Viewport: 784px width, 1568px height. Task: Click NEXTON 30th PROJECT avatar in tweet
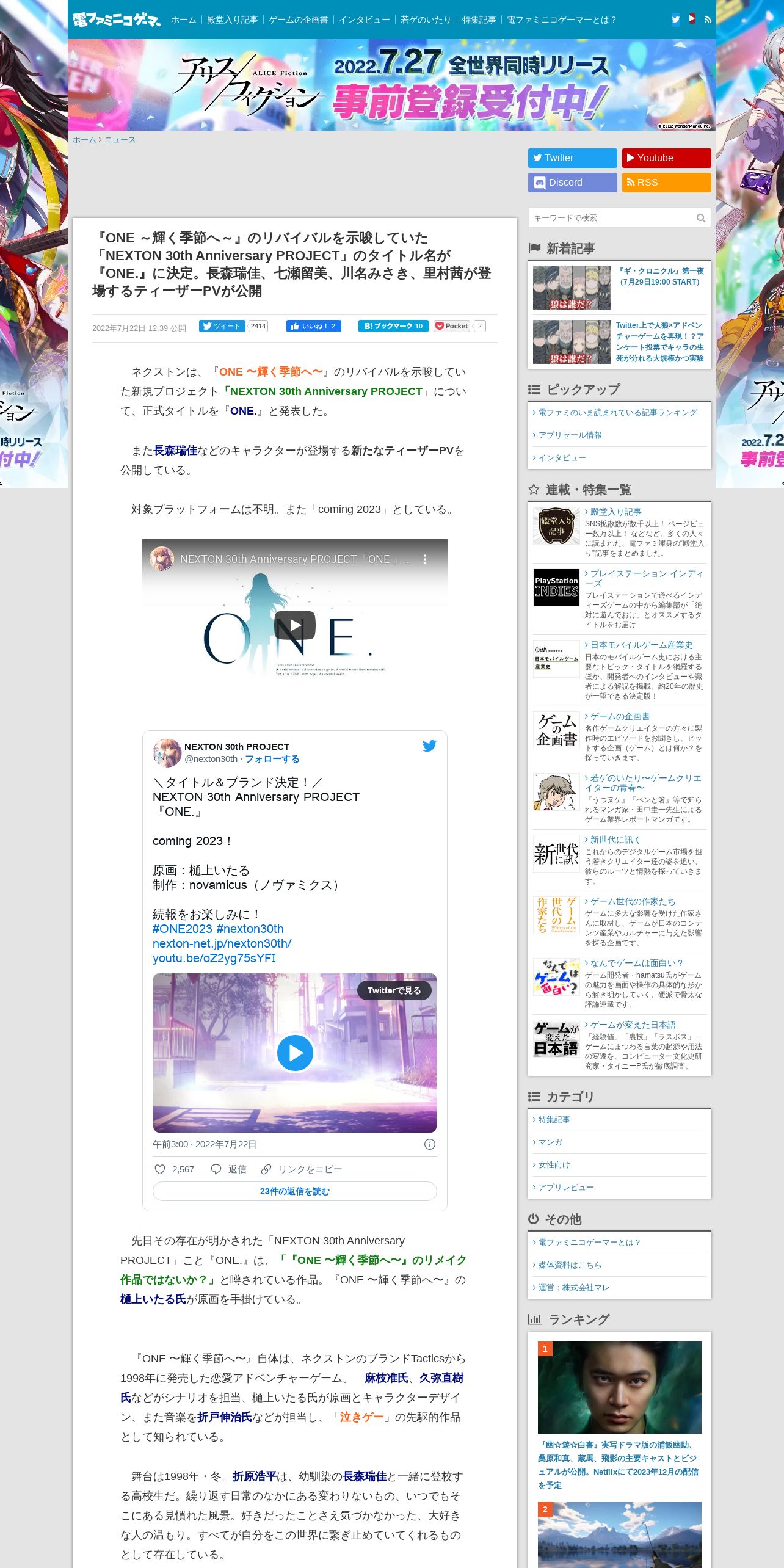167,752
